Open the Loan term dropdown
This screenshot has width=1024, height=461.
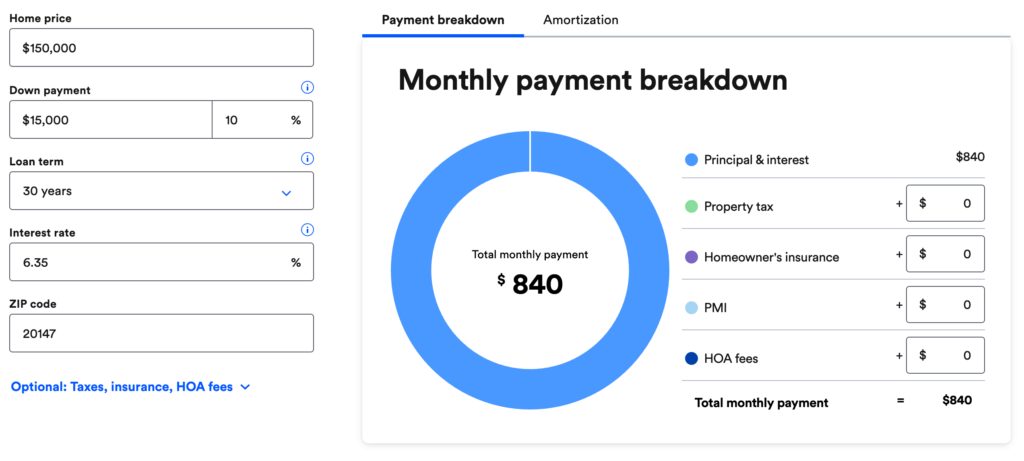coord(161,191)
